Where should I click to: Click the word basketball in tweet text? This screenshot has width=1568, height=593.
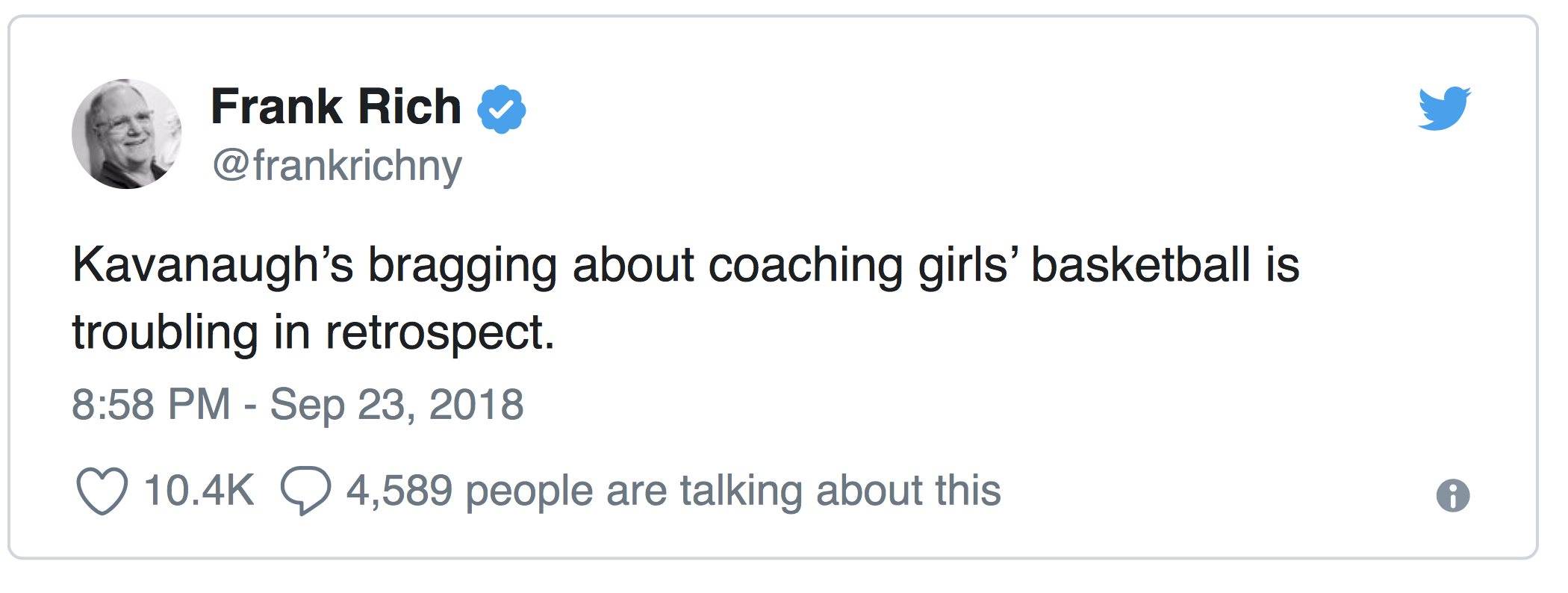tap(1141, 264)
